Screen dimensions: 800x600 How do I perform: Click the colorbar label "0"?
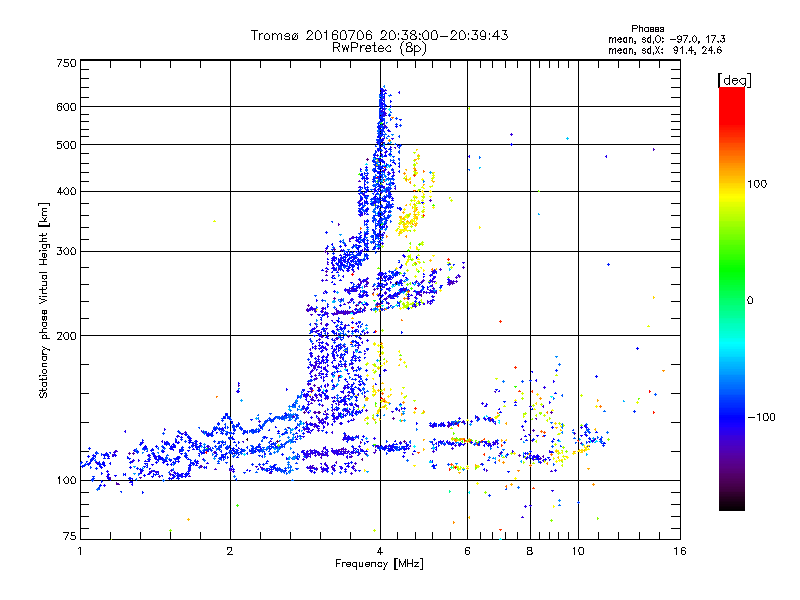(750, 301)
